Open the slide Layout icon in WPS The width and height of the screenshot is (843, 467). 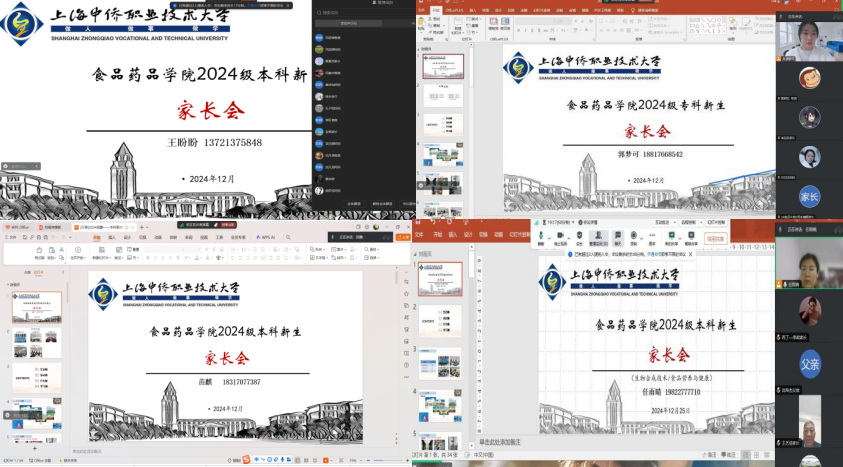click(x=119, y=250)
